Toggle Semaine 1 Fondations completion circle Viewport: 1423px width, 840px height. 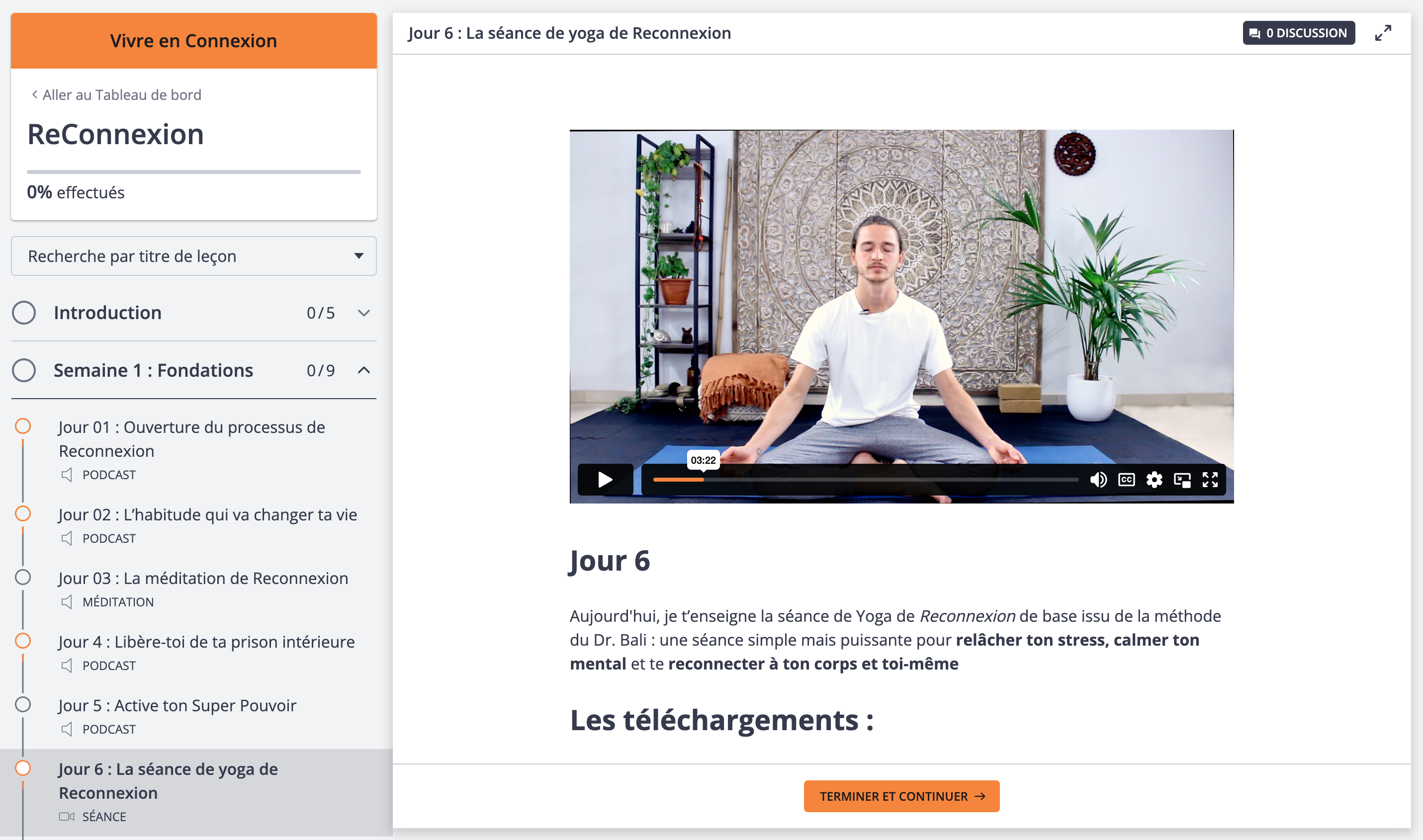pos(24,370)
